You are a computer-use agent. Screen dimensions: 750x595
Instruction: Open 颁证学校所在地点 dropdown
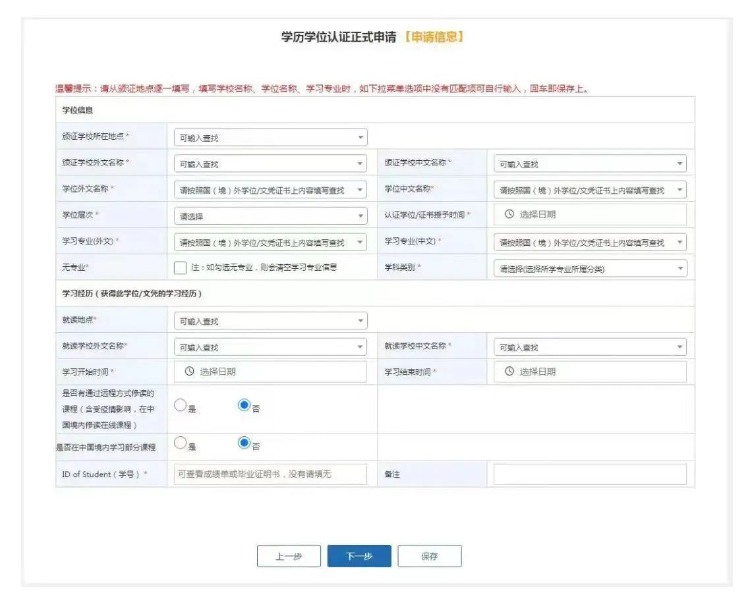tap(270, 137)
